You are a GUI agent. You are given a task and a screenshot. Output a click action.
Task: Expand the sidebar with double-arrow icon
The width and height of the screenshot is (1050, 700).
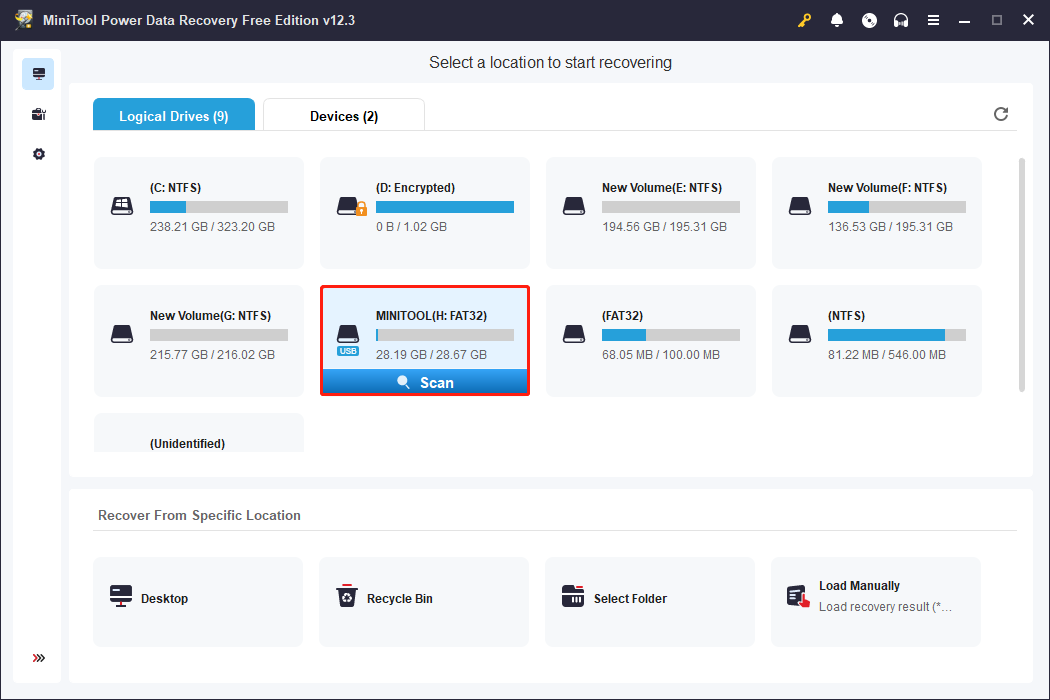pyautogui.click(x=38, y=658)
